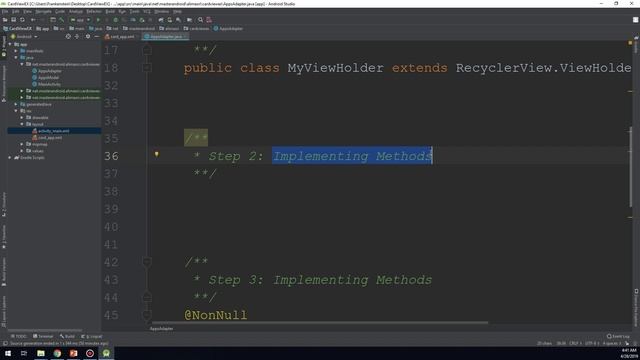The width and height of the screenshot is (640, 360).
Task: Collapse the layout folder
Action: (x=22, y=124)
